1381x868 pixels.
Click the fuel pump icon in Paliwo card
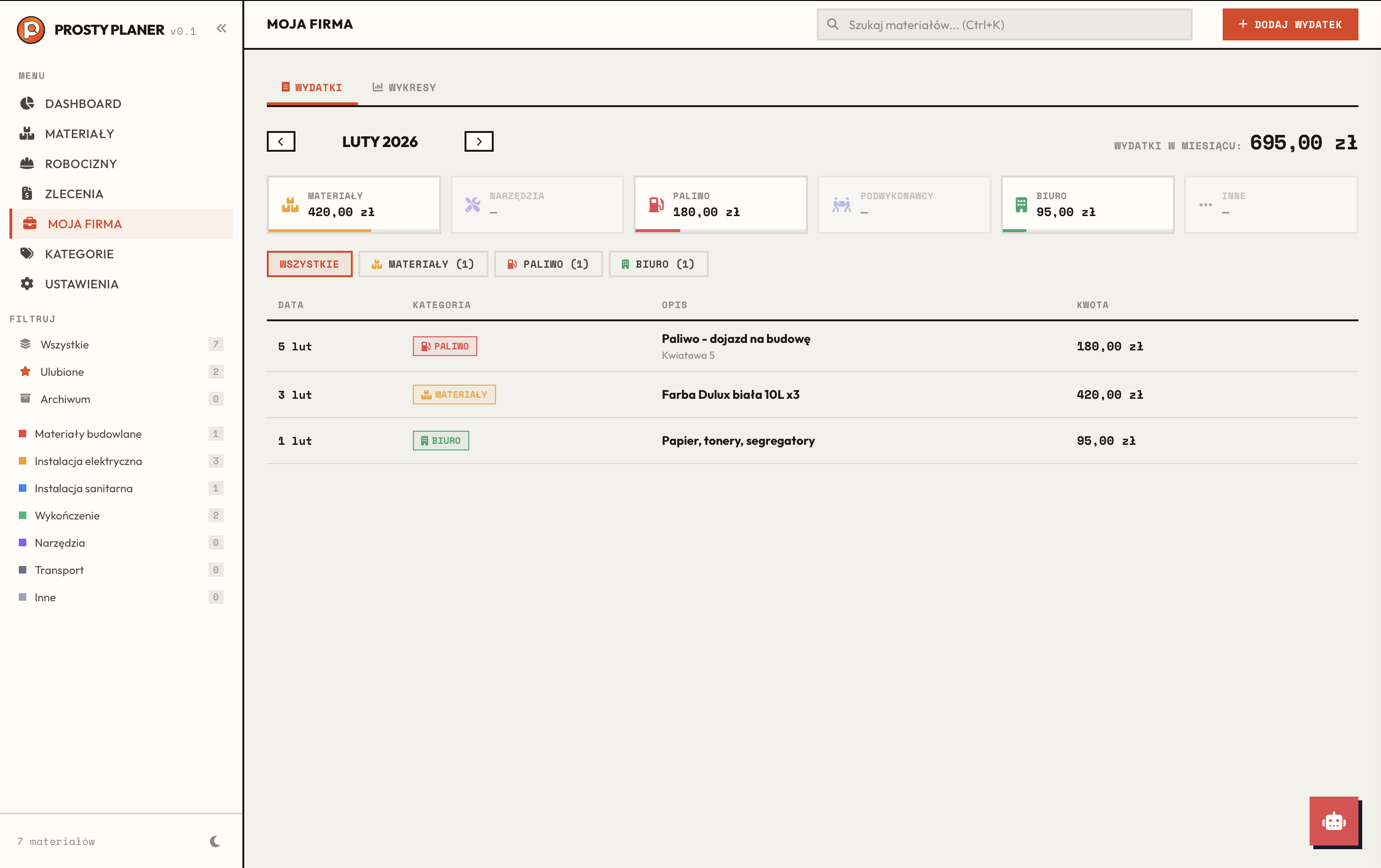656,205
